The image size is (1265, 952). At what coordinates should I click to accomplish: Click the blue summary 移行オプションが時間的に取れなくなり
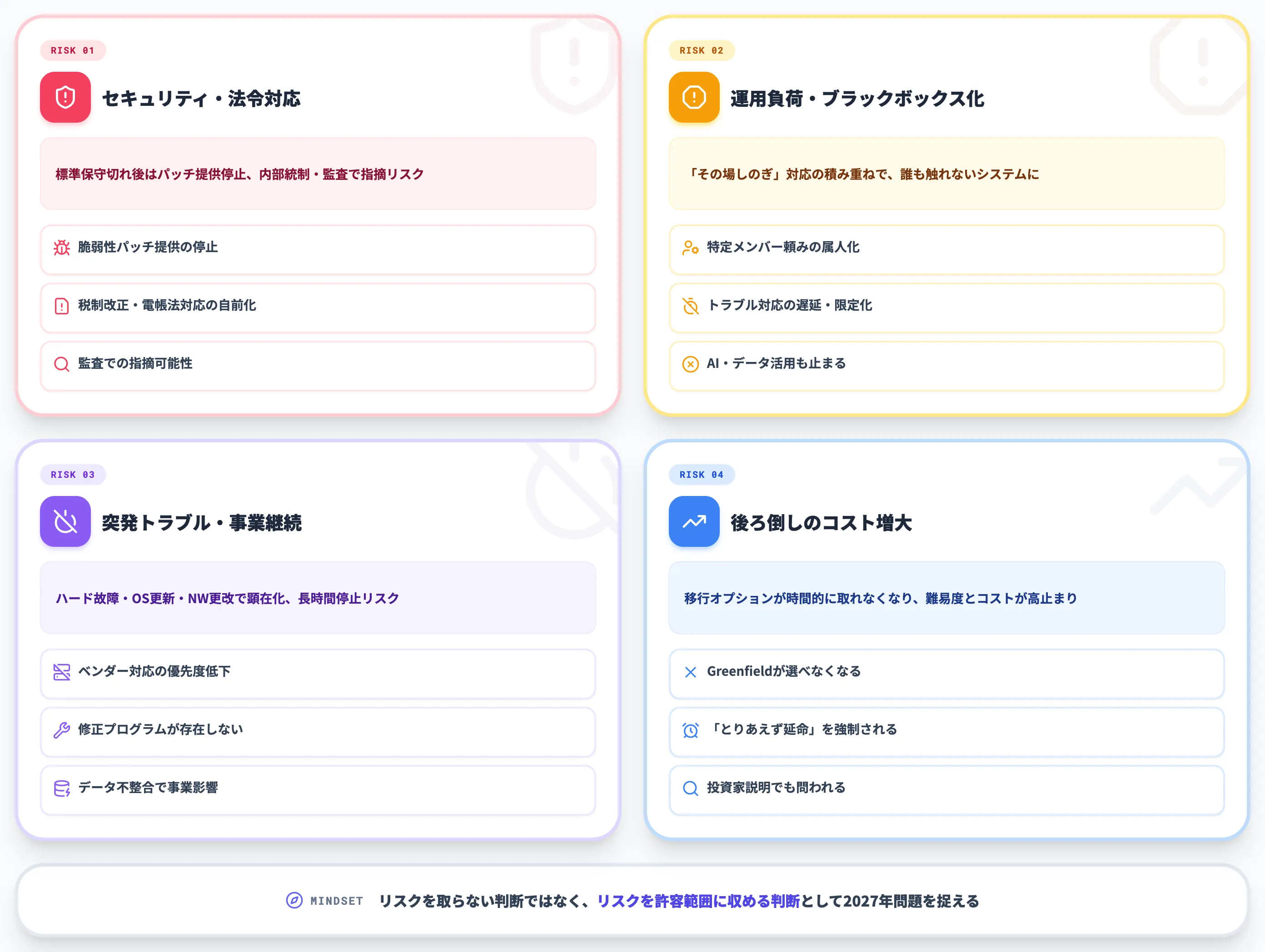point(946,598)
